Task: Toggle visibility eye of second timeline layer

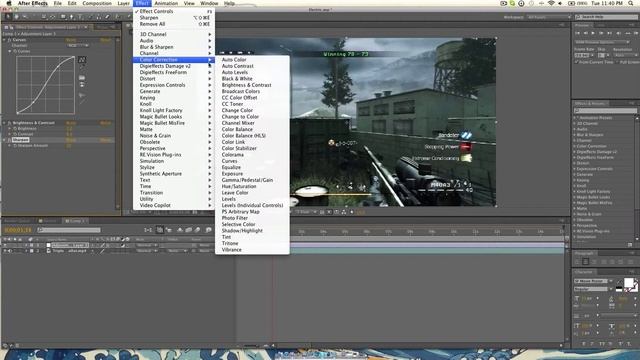Action: 5,251
